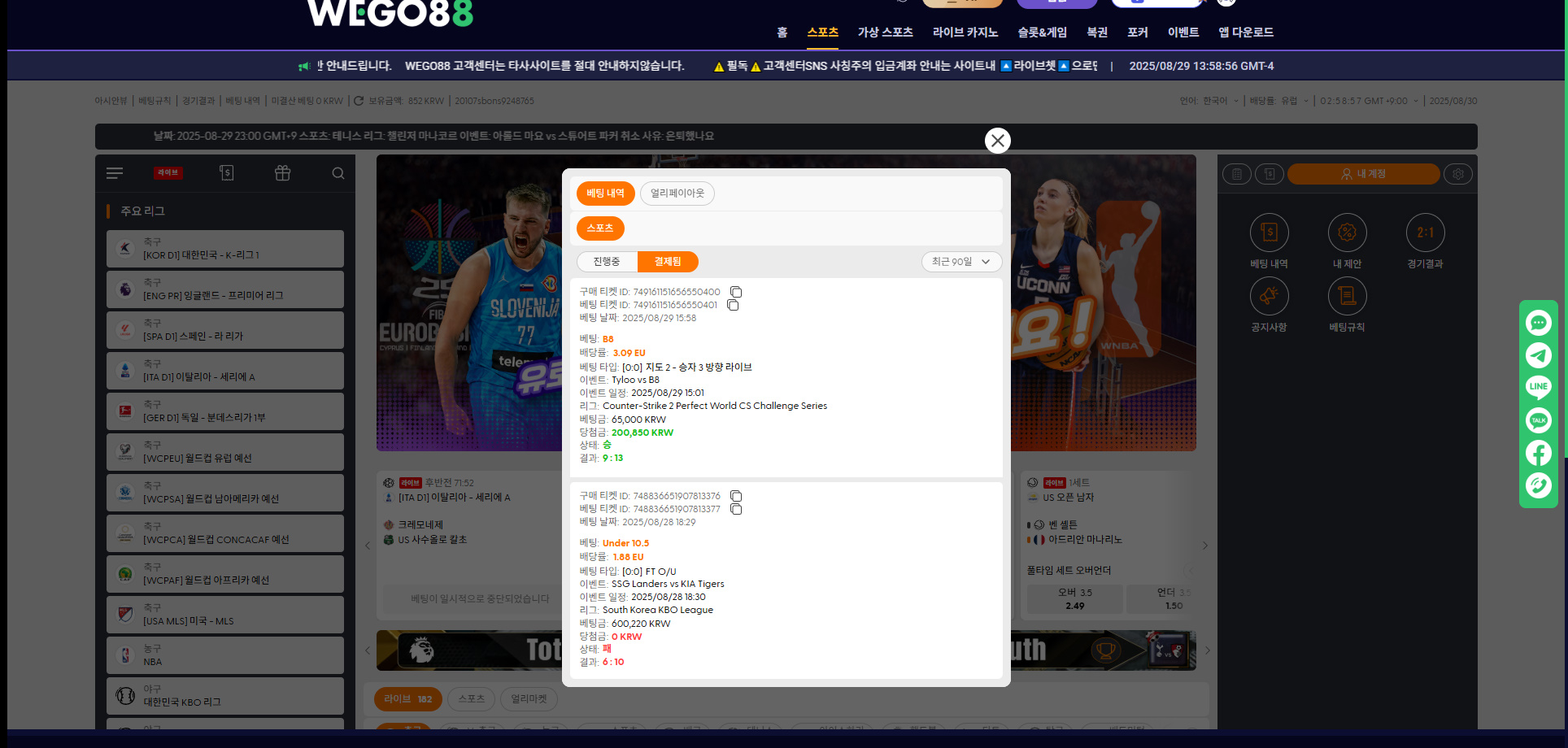Click the 내 계정 account button
This screenshot has height=748, width=1568.
coord(1364,174)
